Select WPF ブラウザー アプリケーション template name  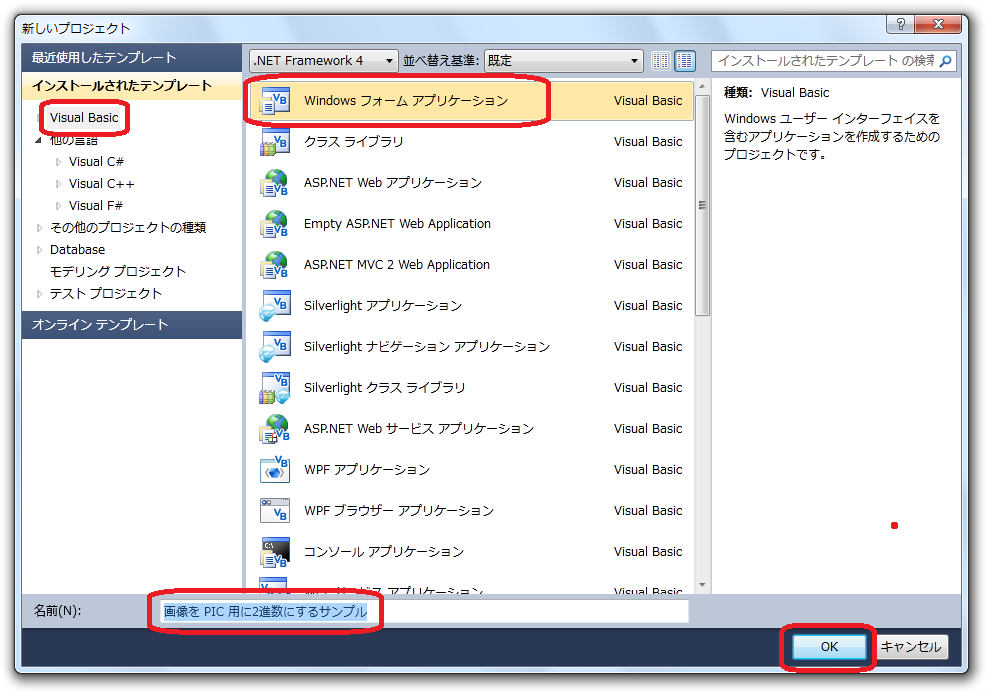point(399,511)
